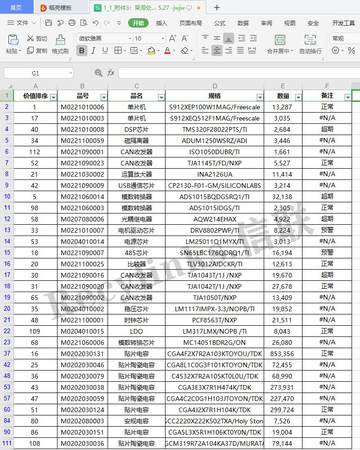The height and width of the screenshot is (450, 360).
Task: Align cell text to bottom
Action: pyautogui.click(x=228, y=39)
